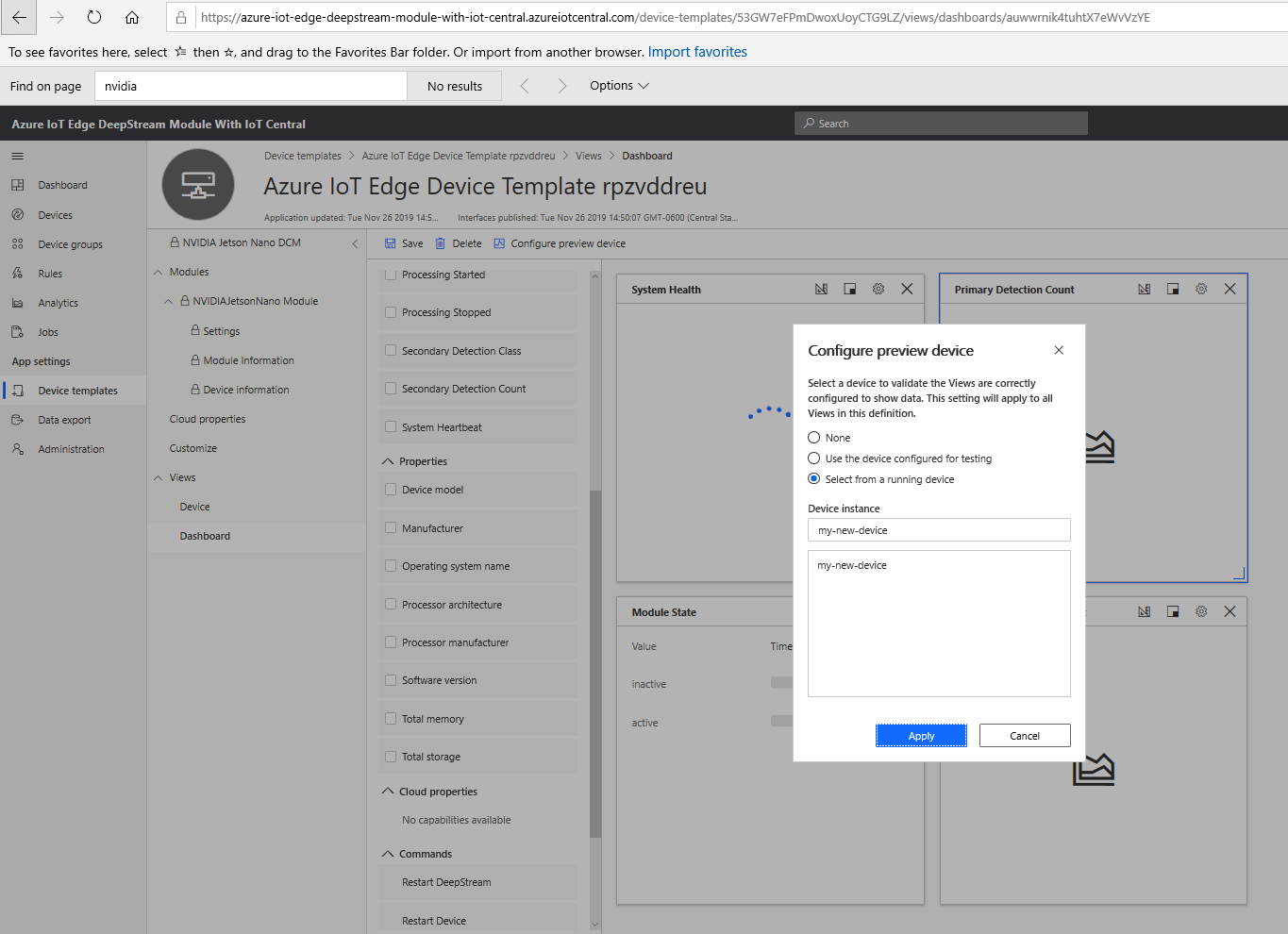The height and width of the screenshot is (934, 1288).
Task: Click the IoT Central Search box
Action: [x=941, y=124]
